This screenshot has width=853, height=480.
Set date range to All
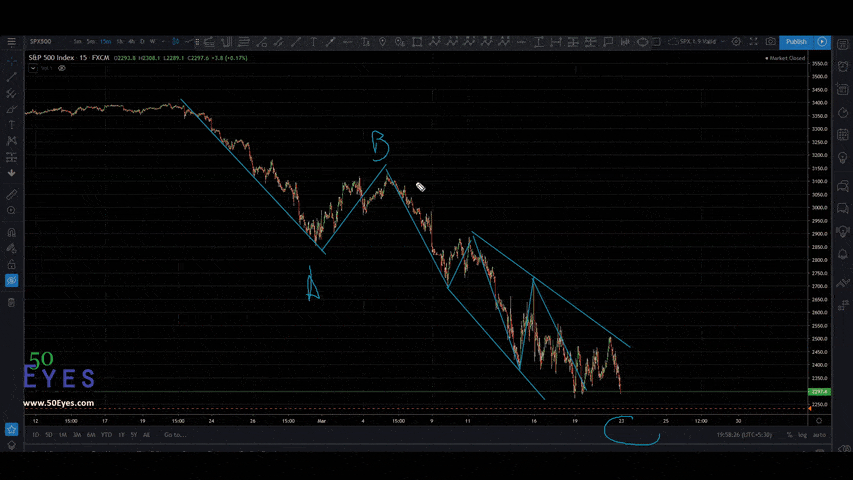(x=146, y=435)
